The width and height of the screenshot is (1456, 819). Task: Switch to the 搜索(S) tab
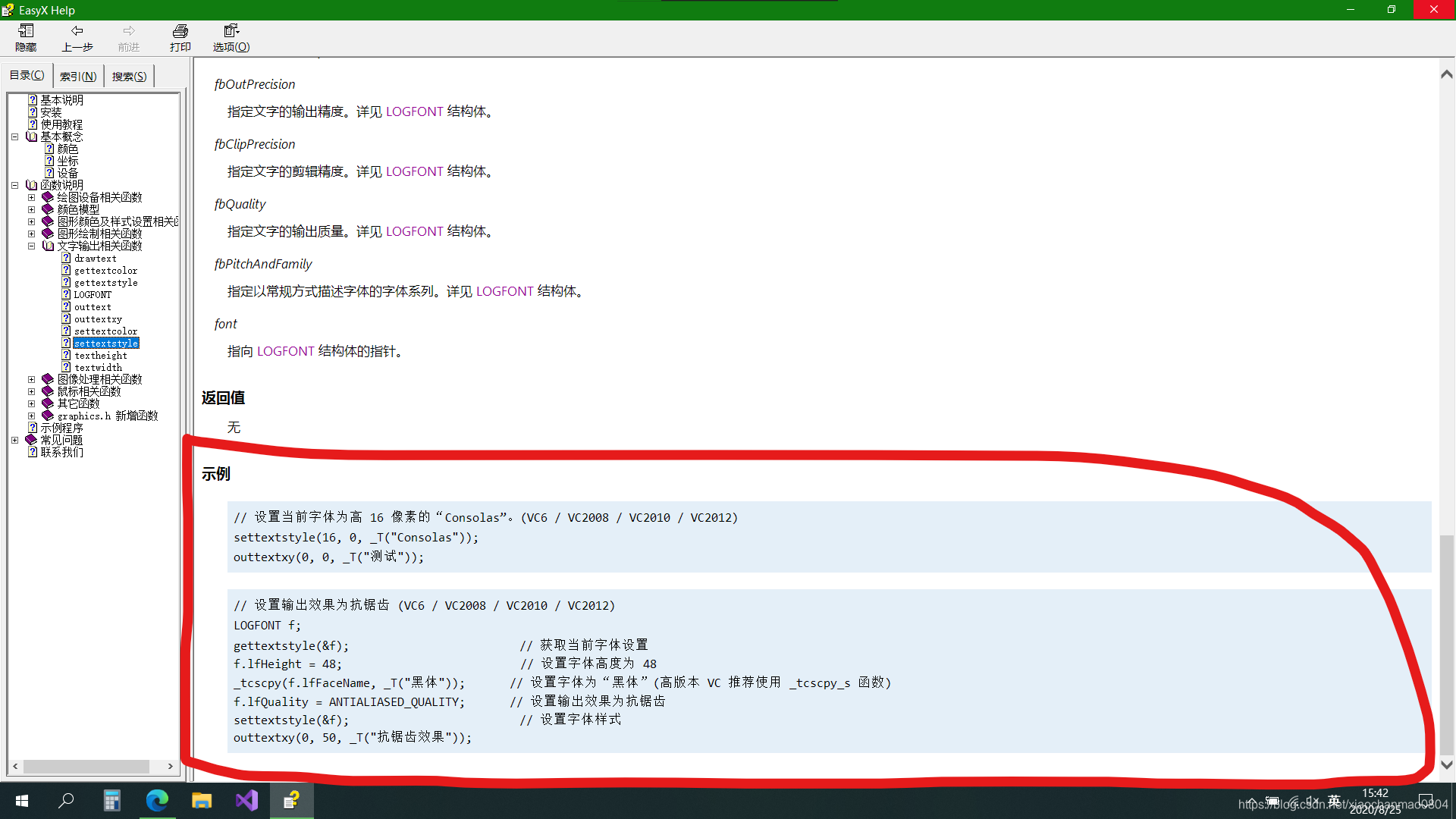click(128, 75)
